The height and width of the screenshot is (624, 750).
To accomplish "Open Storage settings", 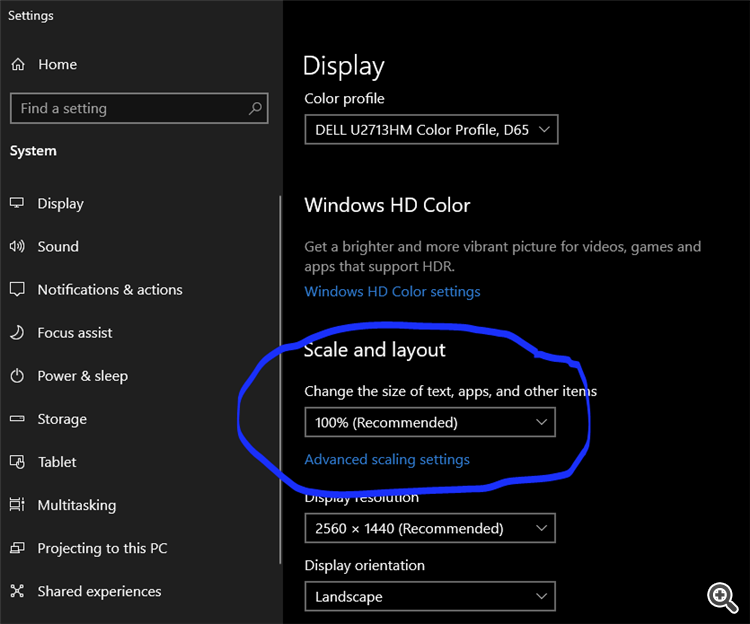I will click(x=62, y=419).
